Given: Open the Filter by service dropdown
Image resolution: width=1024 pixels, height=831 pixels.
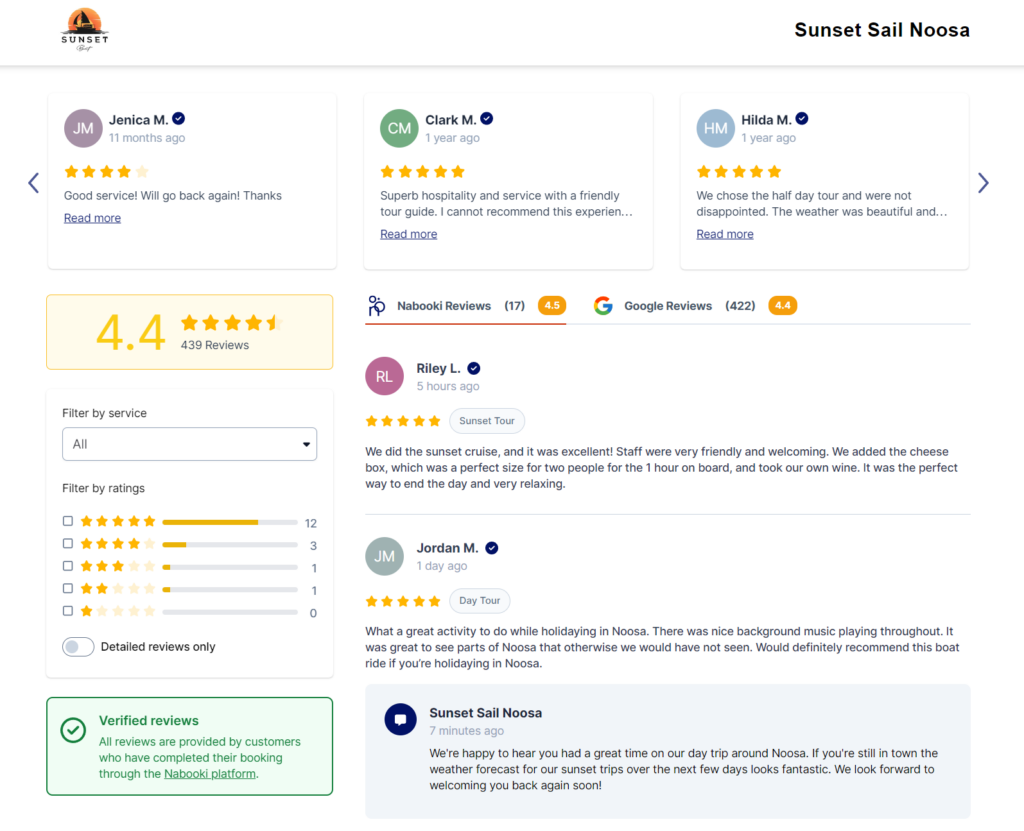Looking at the screenshot, I should click(x=189, y=444).
